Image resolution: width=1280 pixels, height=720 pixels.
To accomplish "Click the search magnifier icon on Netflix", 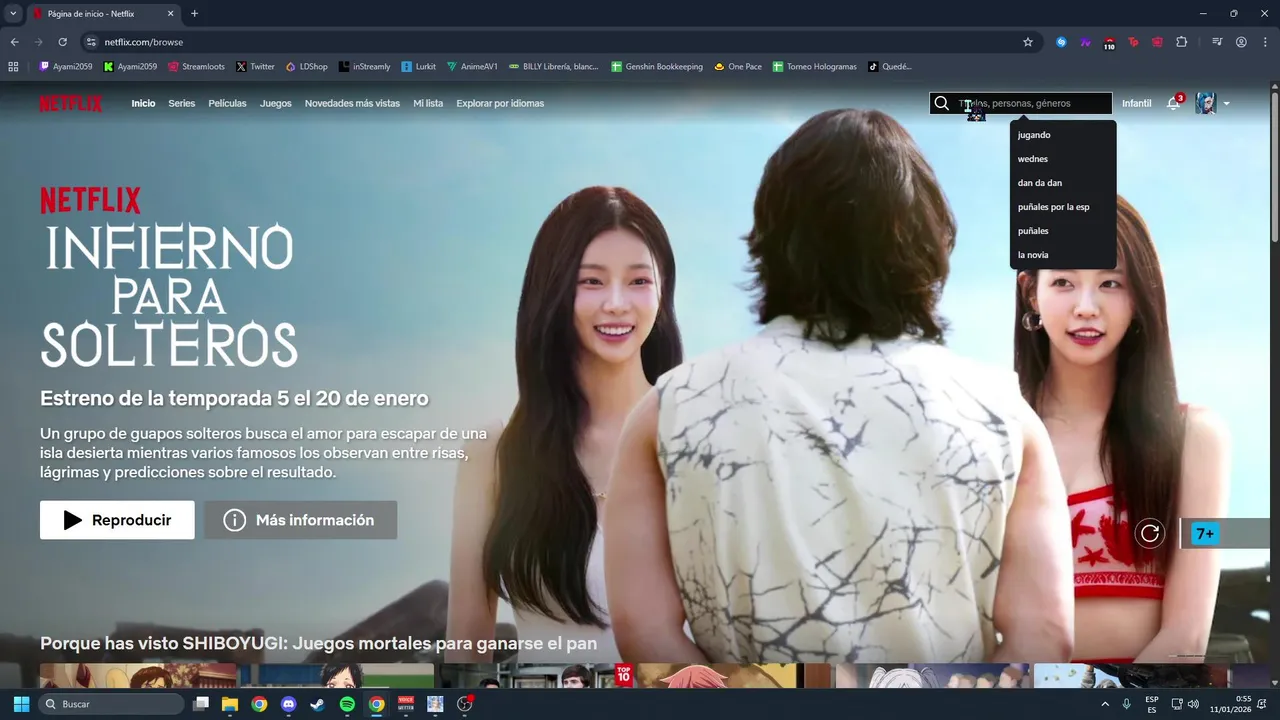I will [941, 103].
